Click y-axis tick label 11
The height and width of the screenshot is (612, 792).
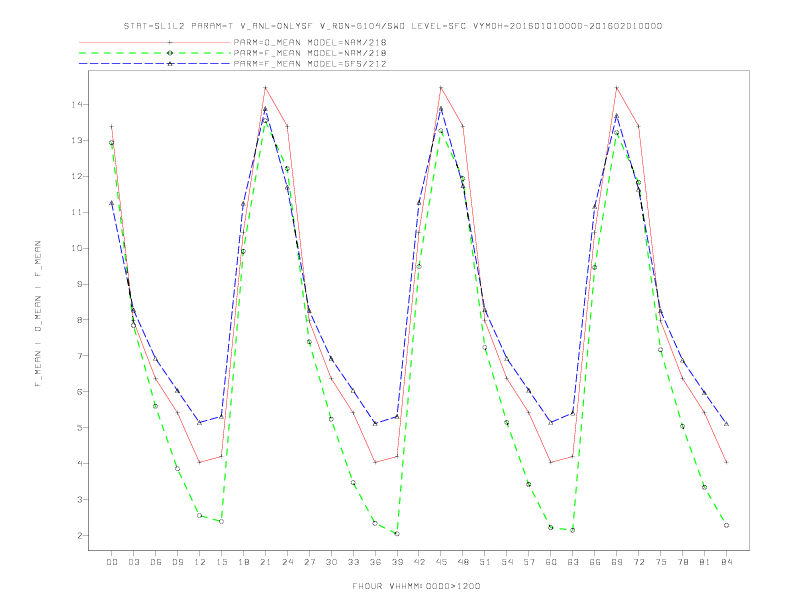tap(77, 212)
